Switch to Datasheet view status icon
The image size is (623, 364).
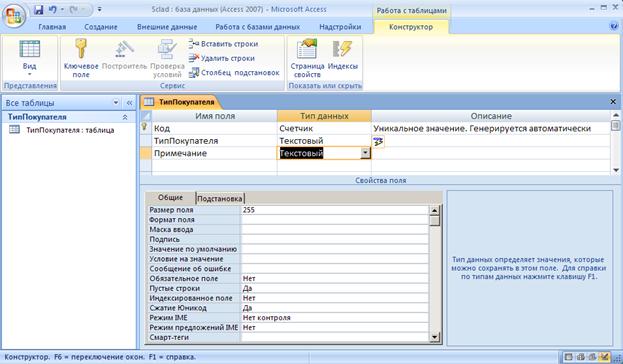[569, 357]
